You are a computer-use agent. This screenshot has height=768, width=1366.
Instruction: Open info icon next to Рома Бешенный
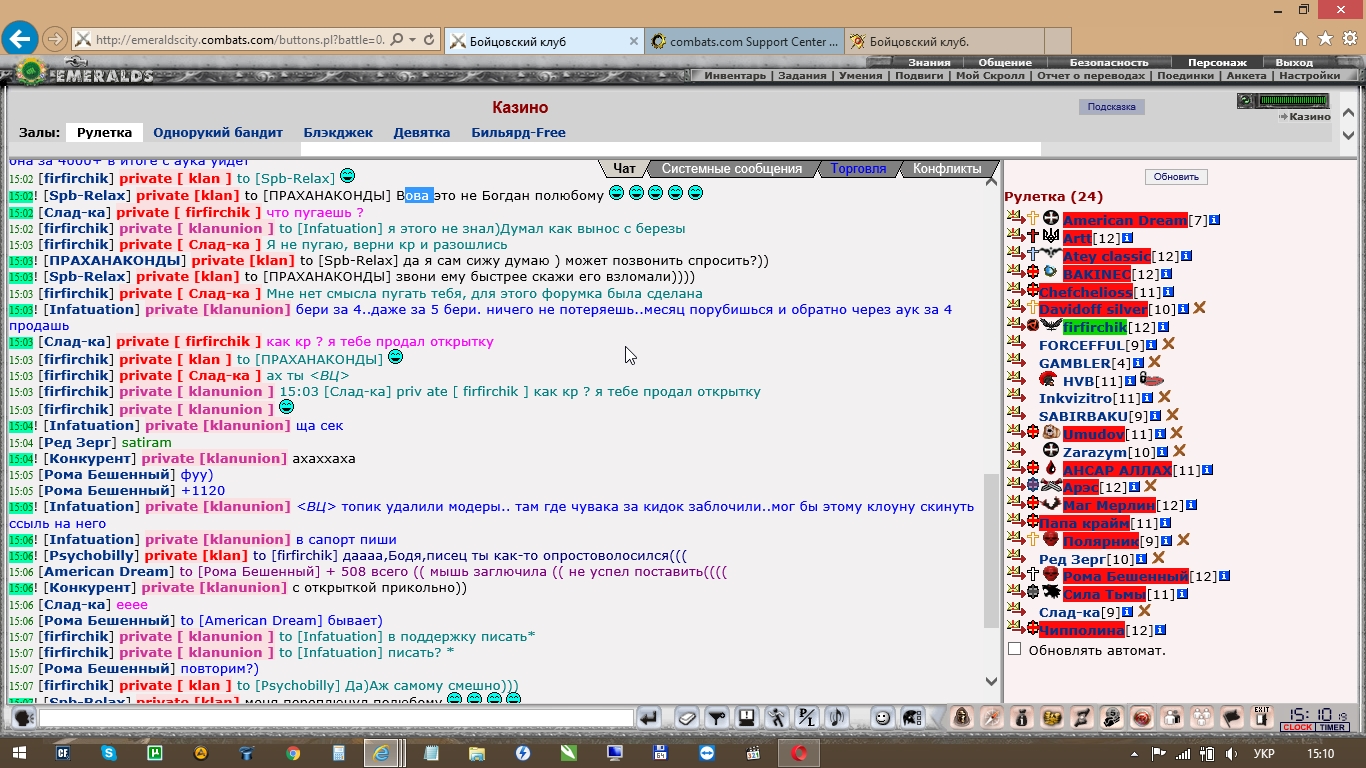pos(1224,576)
